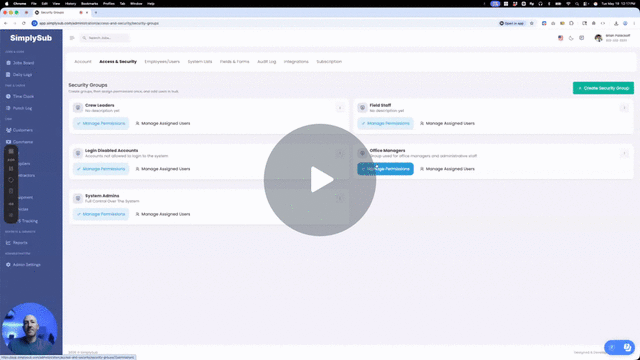
Task: Open the File menu in the macOS menu bar
Action: [34, 3]
